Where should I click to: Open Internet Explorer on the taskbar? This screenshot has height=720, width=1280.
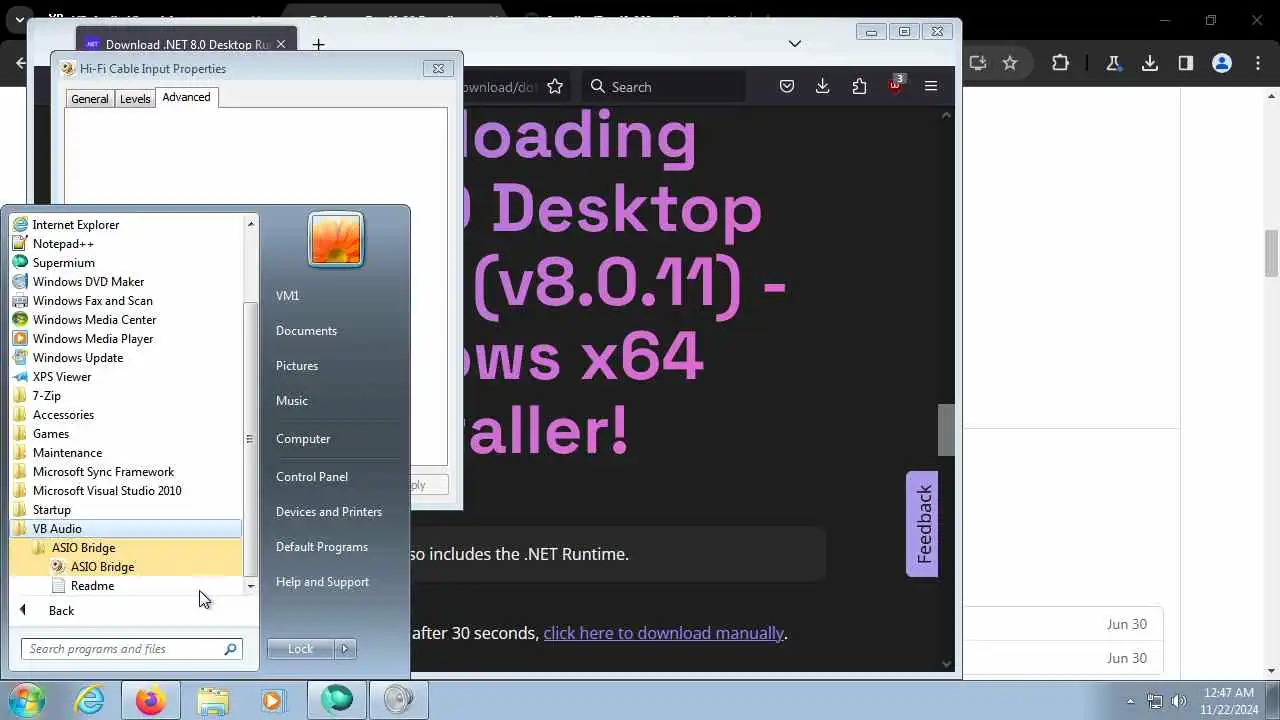pos(89,700)
